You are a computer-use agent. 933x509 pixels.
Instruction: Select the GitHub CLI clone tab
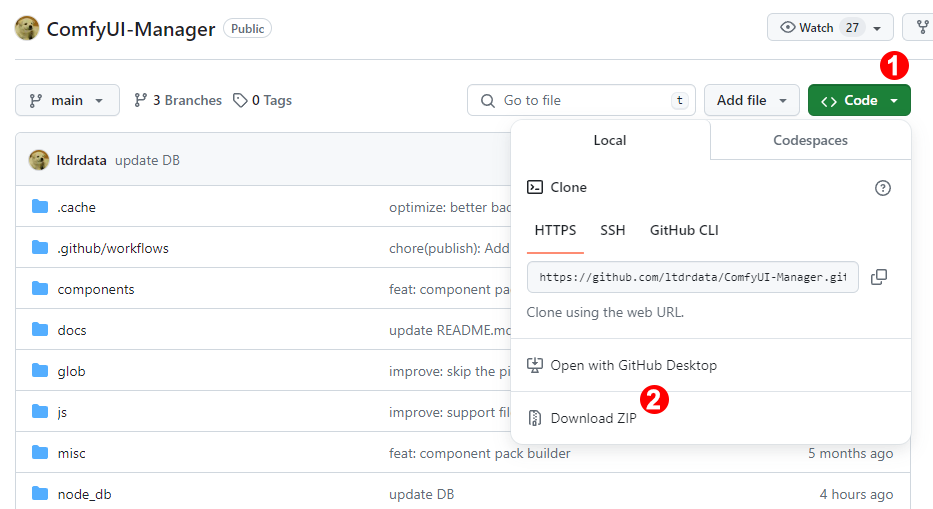coord(684,230)
